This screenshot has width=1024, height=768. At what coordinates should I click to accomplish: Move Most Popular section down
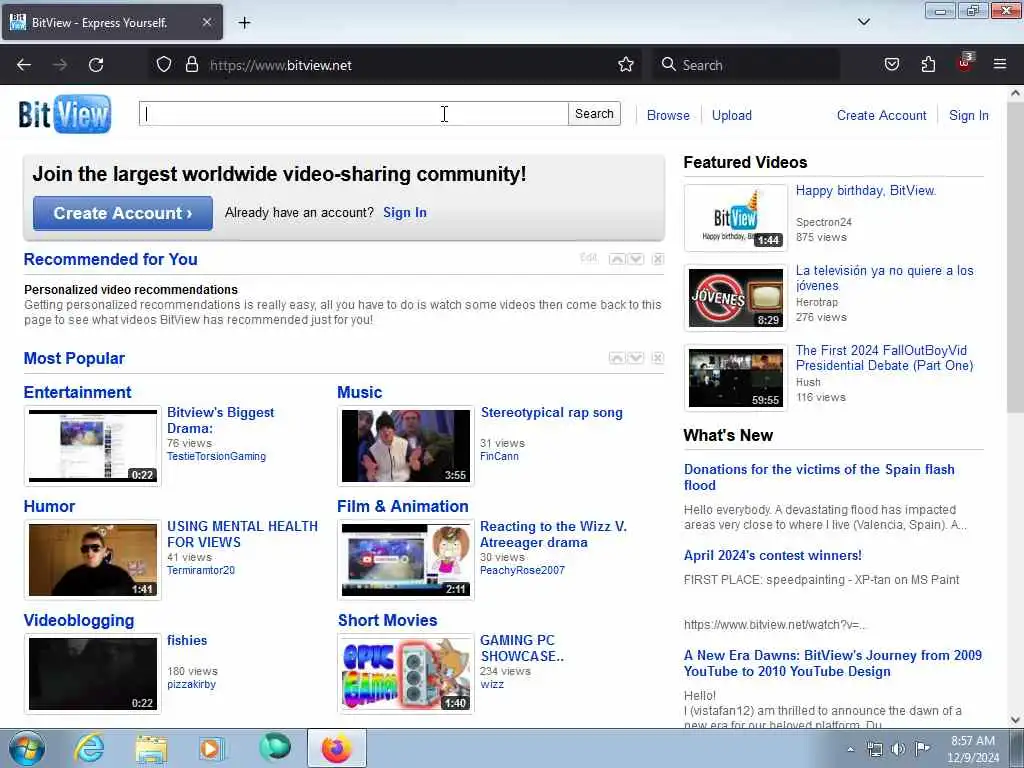pos(636,358)
